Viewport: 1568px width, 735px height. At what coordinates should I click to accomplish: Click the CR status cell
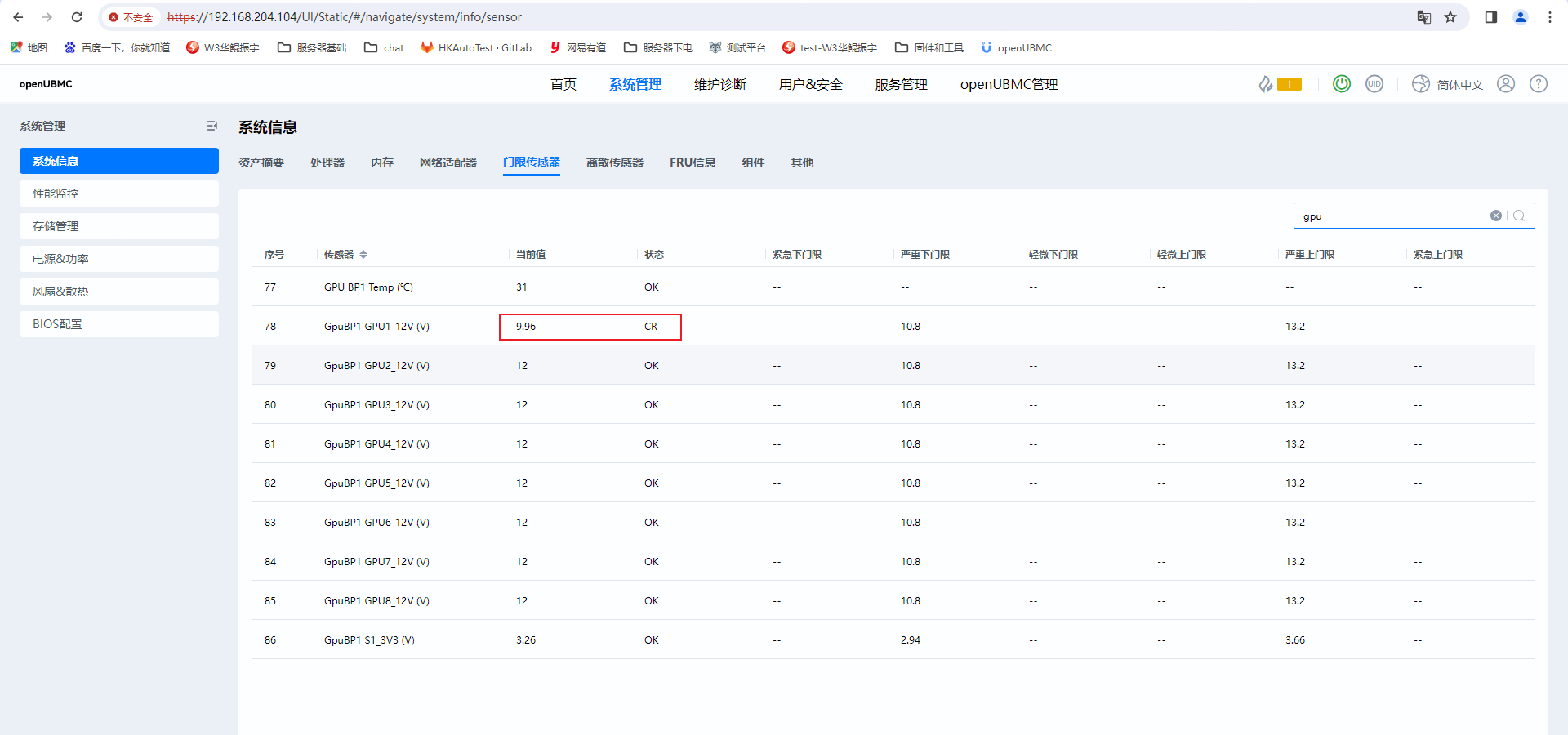click(x=651, y=327)
